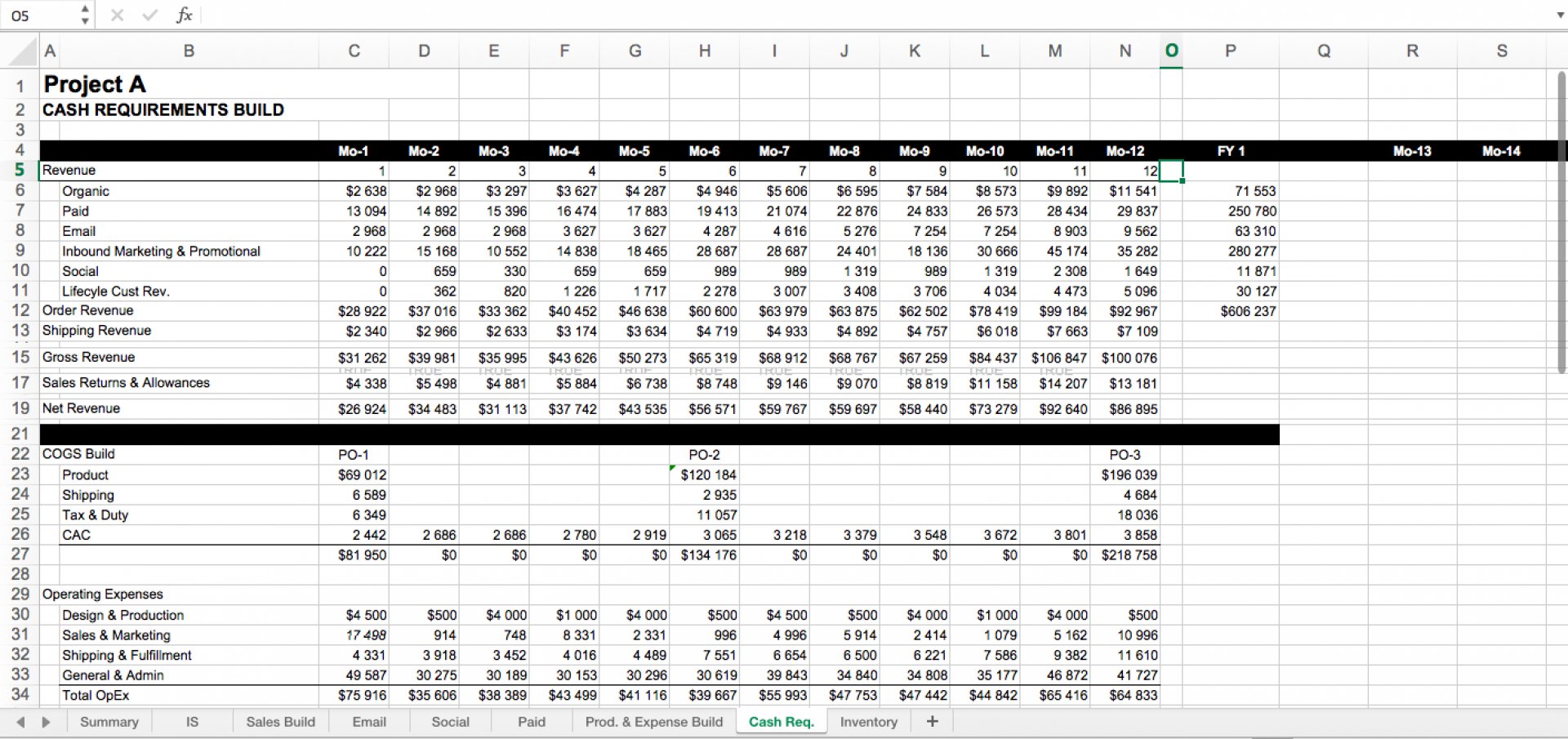
Task: Click the 'Tax & Duty' label
Action: pyautogui.click(x=95, y=514)
